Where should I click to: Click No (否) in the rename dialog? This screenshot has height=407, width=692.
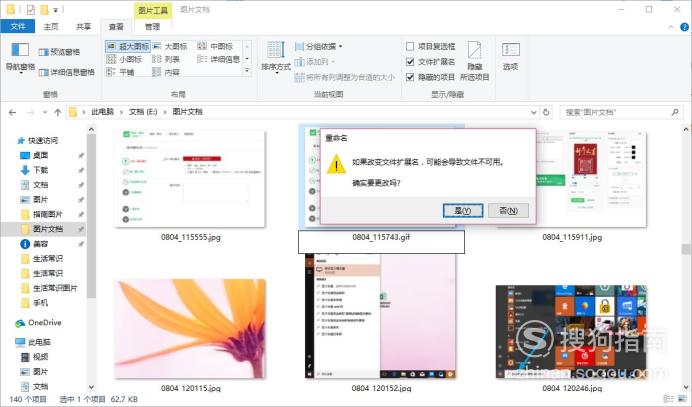[508, 211]
